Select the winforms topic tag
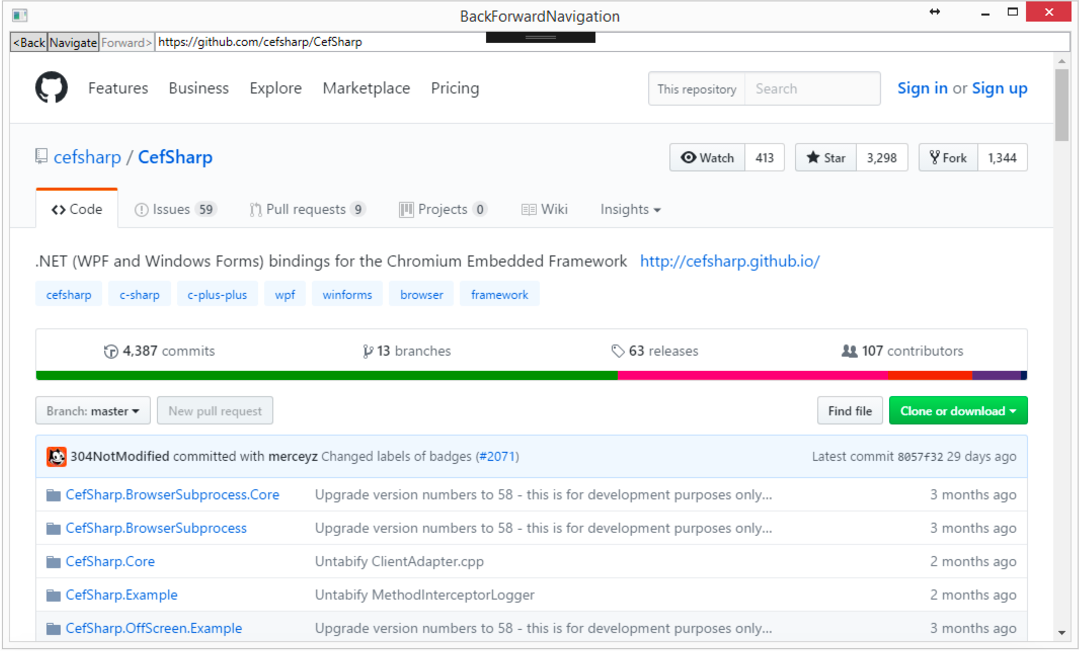Screen dimensions: 1081x651 (347, 294)
